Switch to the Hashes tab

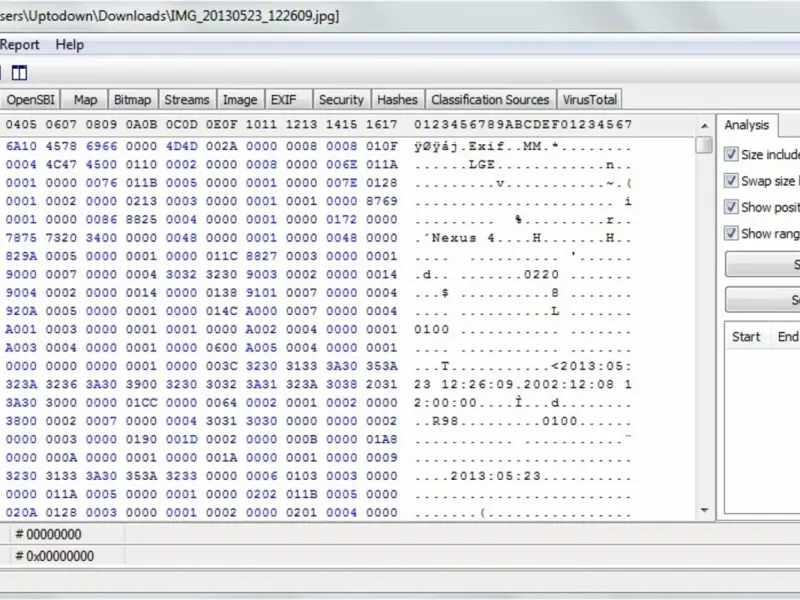pyautogui.click(x=397, y=99)
